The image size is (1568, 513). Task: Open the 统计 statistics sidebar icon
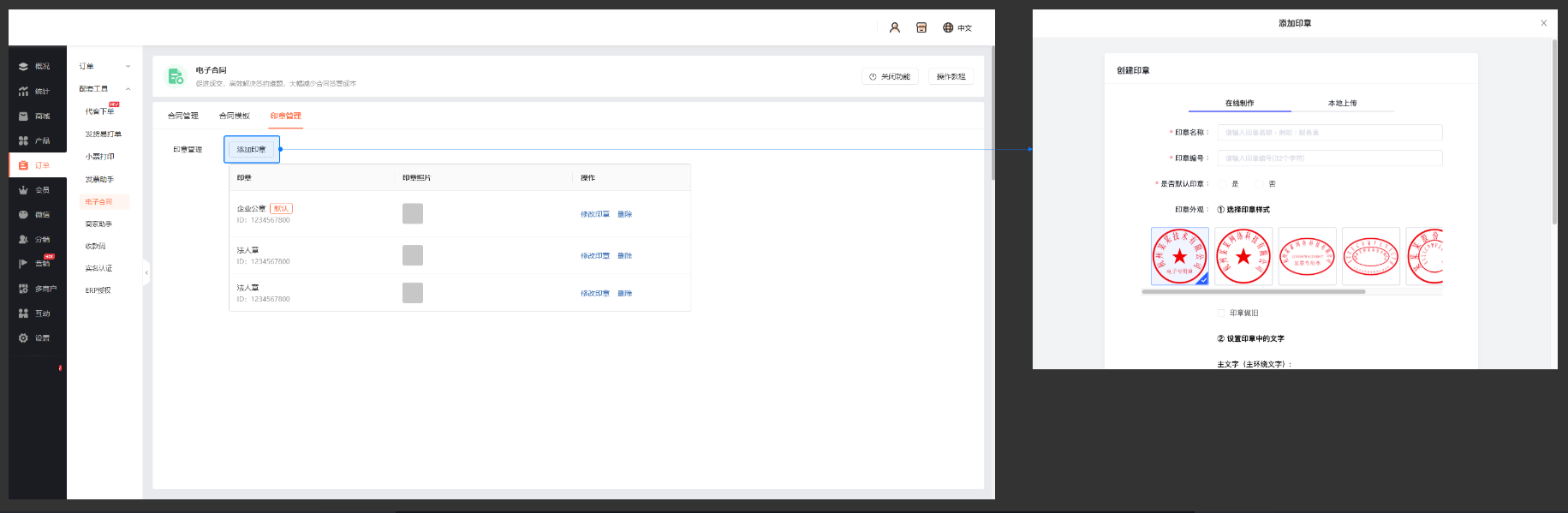point(23,91)
